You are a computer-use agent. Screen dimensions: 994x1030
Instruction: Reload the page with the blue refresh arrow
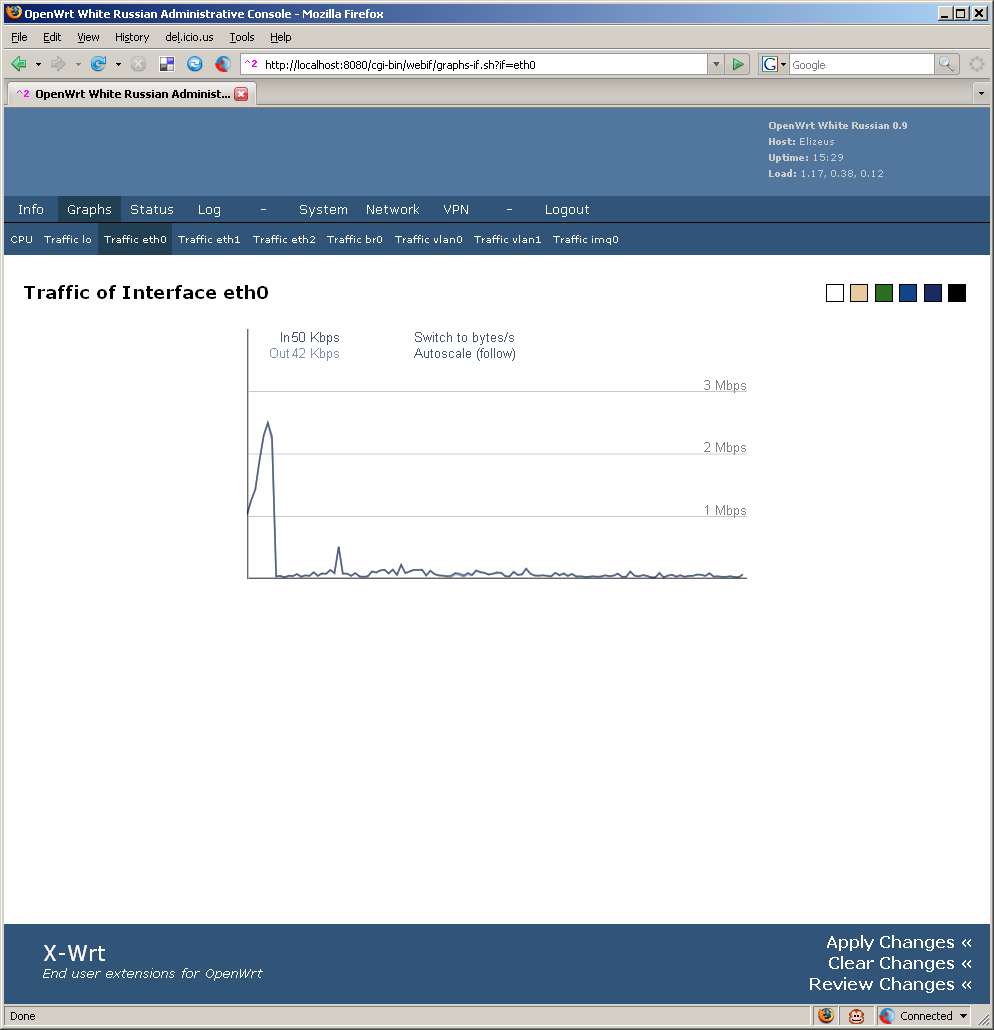pos(99,64)
